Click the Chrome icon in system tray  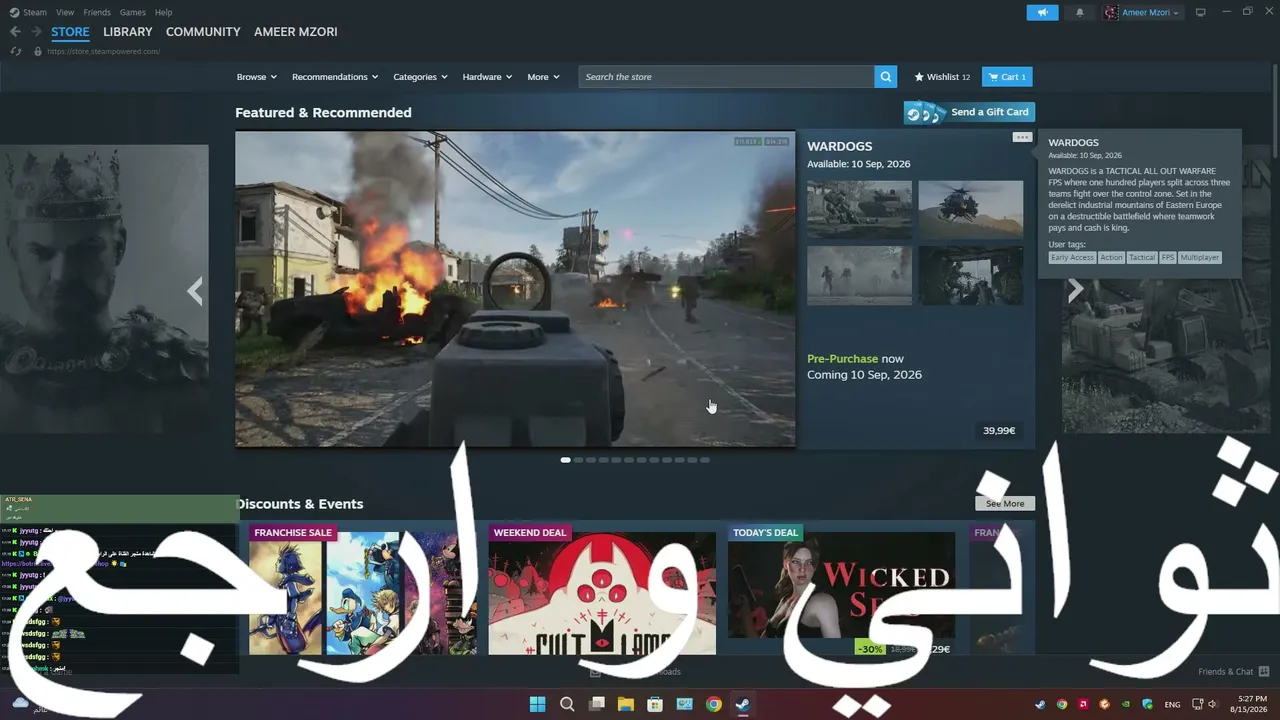[x=1062, y=704]
